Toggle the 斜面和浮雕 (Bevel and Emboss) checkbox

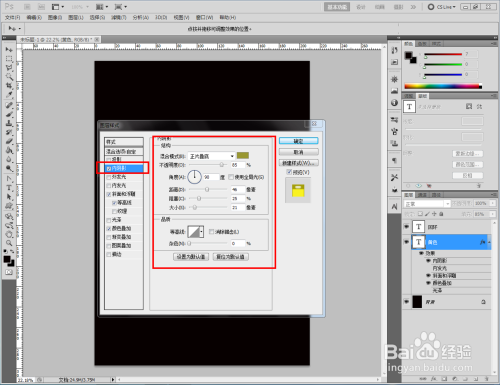point(109,194)
